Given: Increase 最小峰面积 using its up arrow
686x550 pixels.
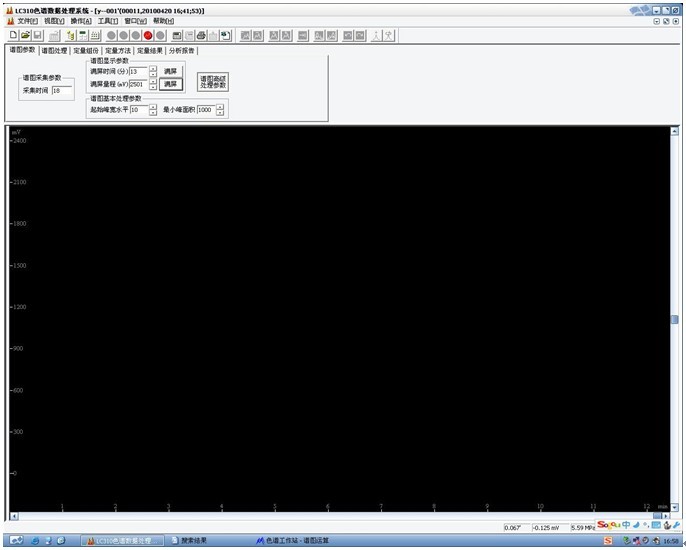Looking at the screenshot, I should 221,106.
